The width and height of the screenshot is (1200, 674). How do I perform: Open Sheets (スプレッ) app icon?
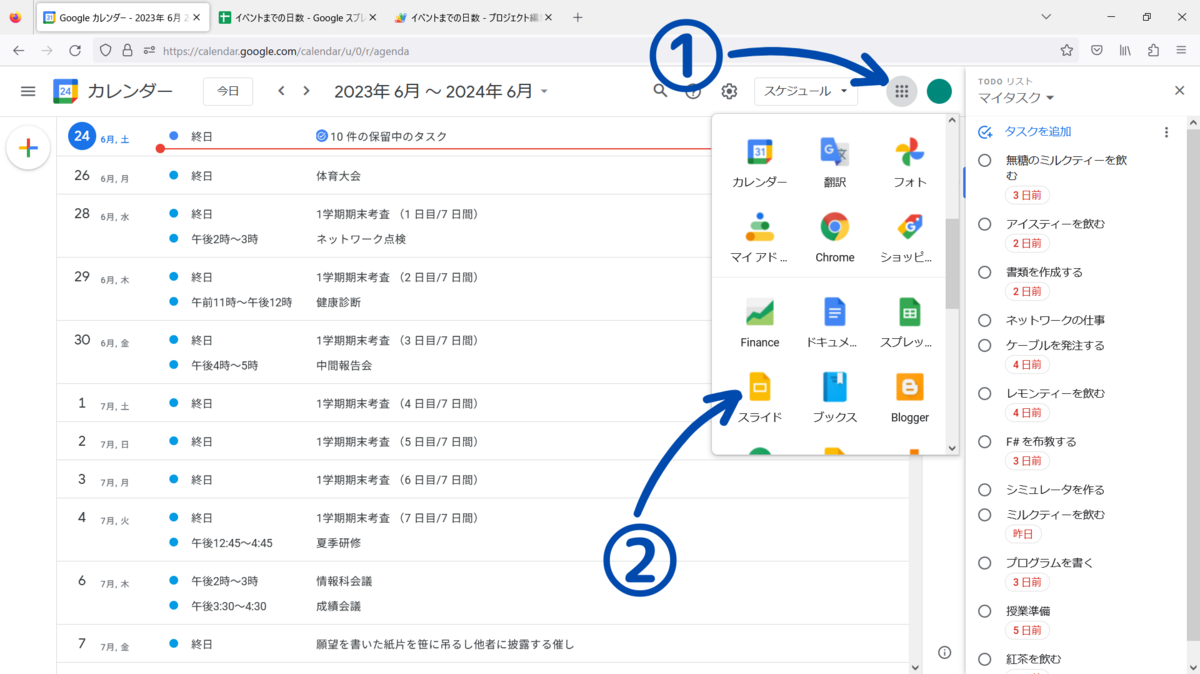pos(909,322)
